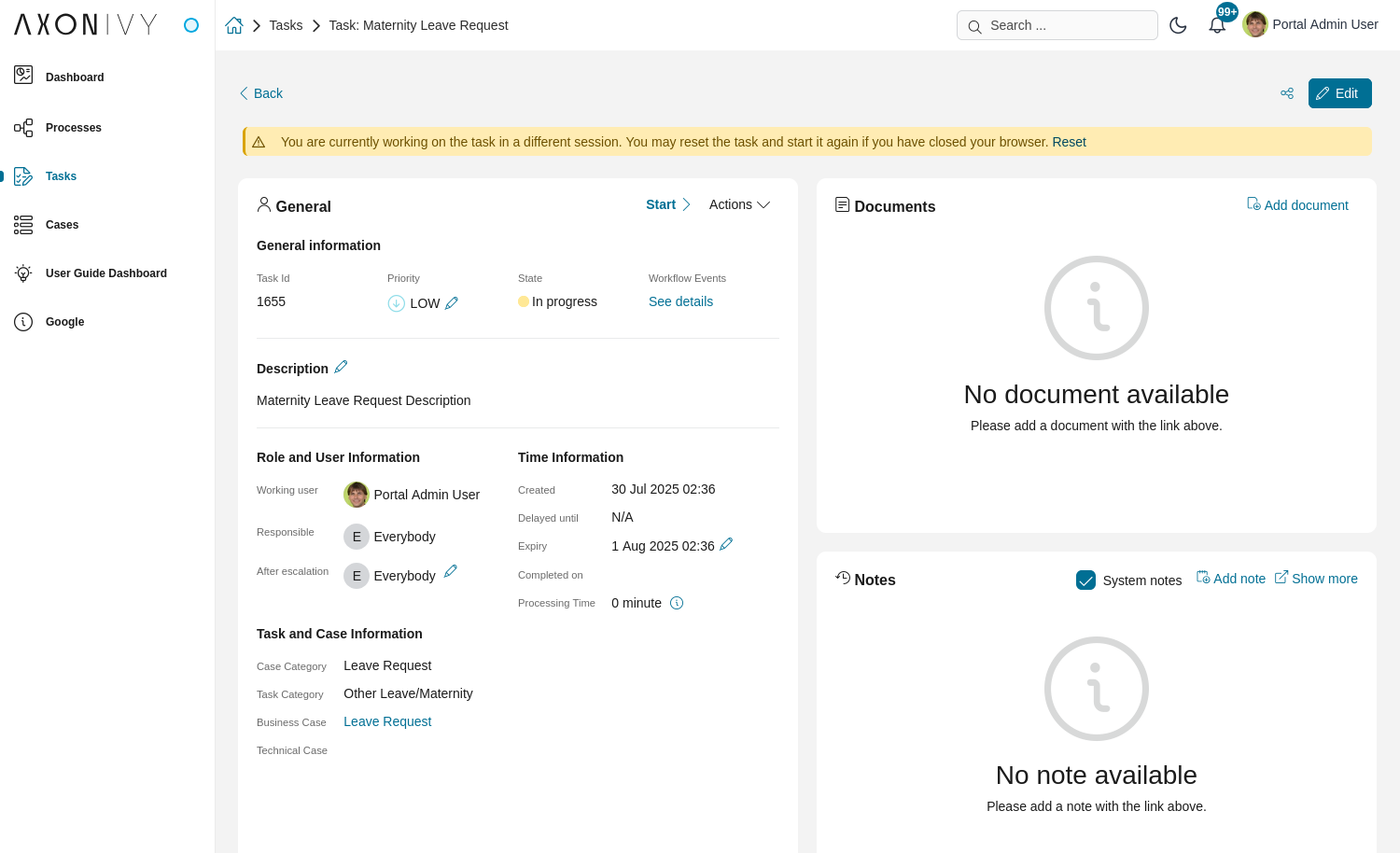Click into the Search field
The image size is (1400, 853).
point(1057,25)
